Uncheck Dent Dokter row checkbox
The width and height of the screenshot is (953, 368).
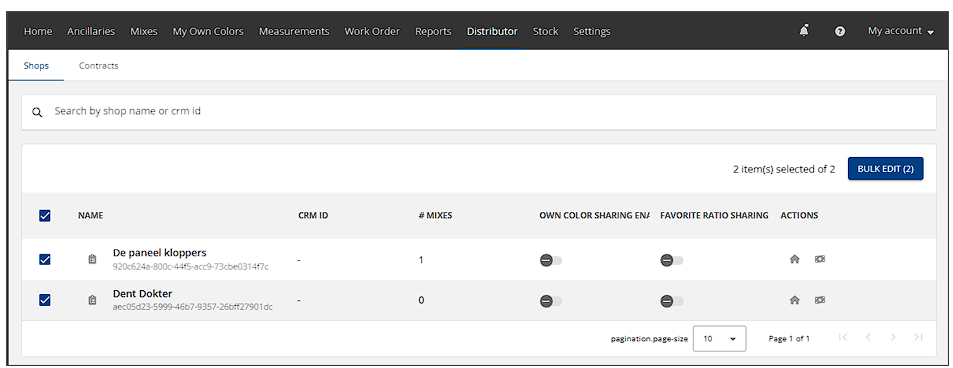[x=44, y=300]
